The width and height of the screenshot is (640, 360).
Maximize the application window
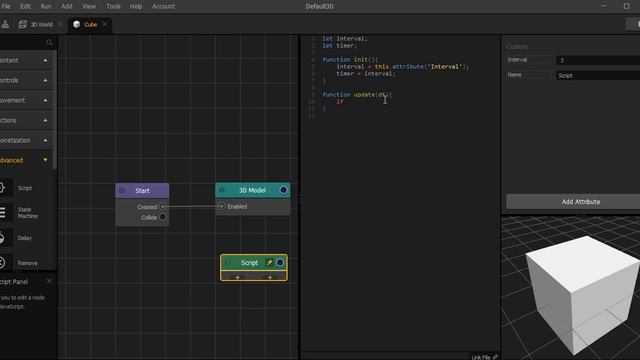627,6
